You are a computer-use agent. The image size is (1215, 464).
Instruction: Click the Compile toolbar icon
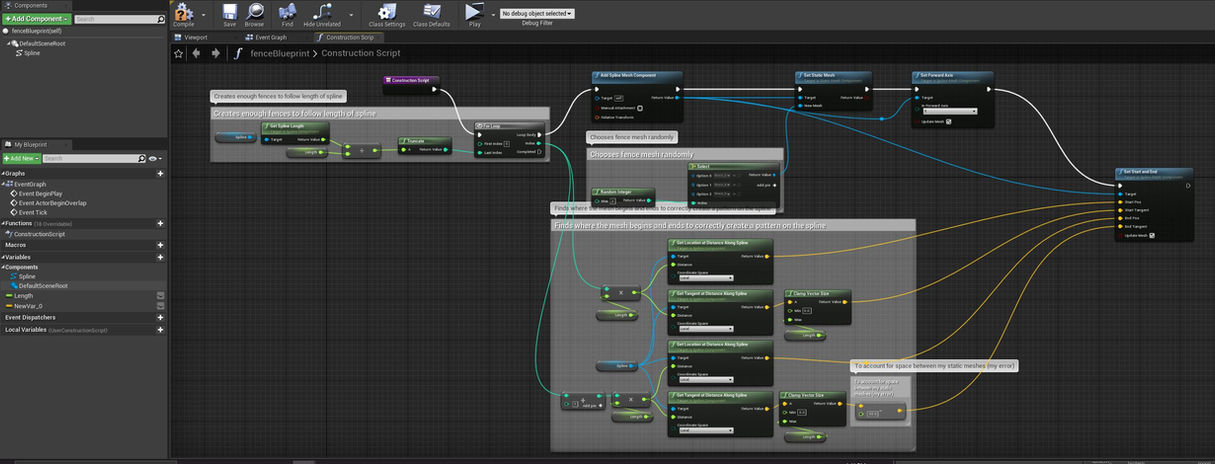click(x=184, y=12)
